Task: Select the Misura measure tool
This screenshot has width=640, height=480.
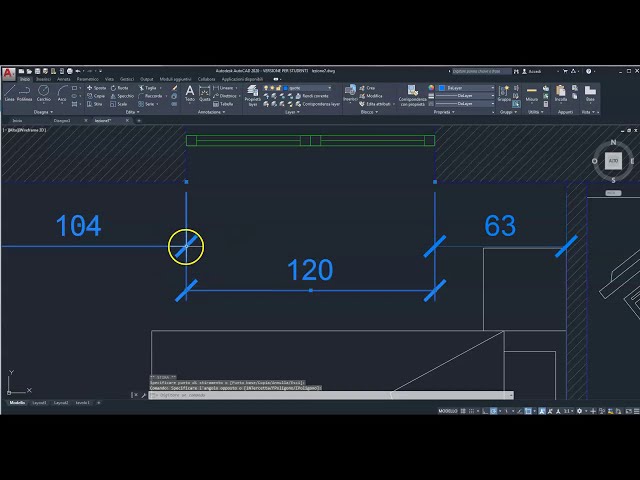Action: (532, 94)
